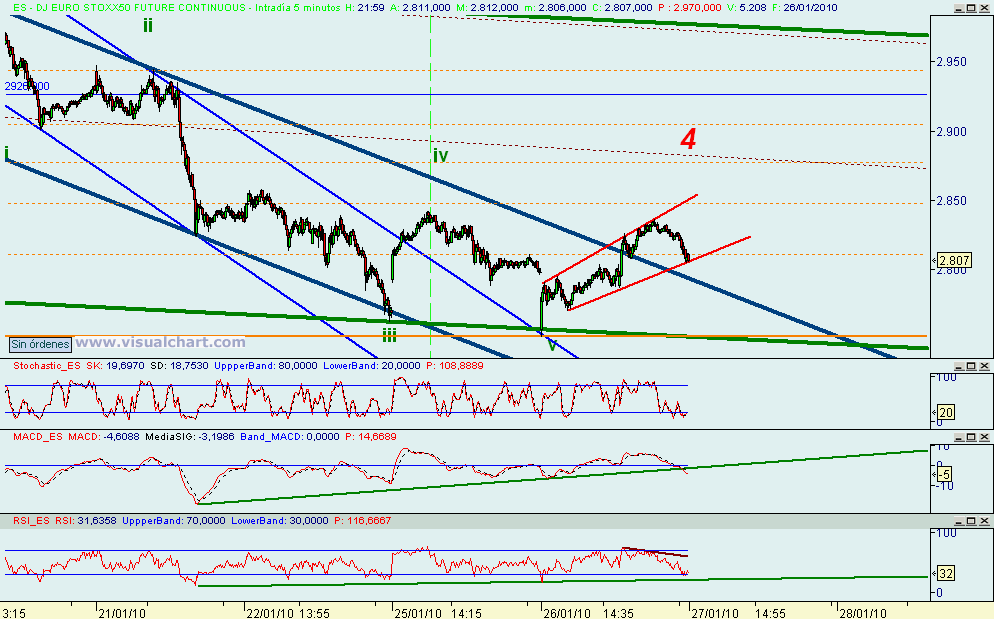The height and width of the screenshot is (619, 994).
Task: Maximize the MACD_ES indicator panel
Action: 971,438
